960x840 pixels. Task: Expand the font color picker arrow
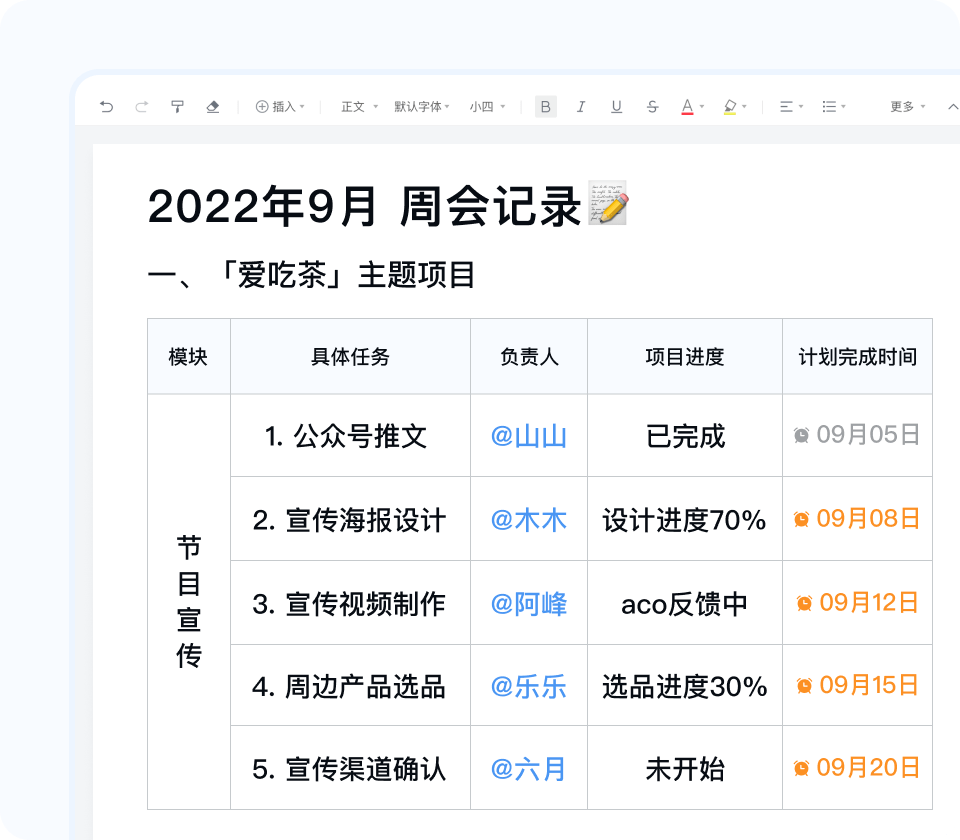coord(702,107)
